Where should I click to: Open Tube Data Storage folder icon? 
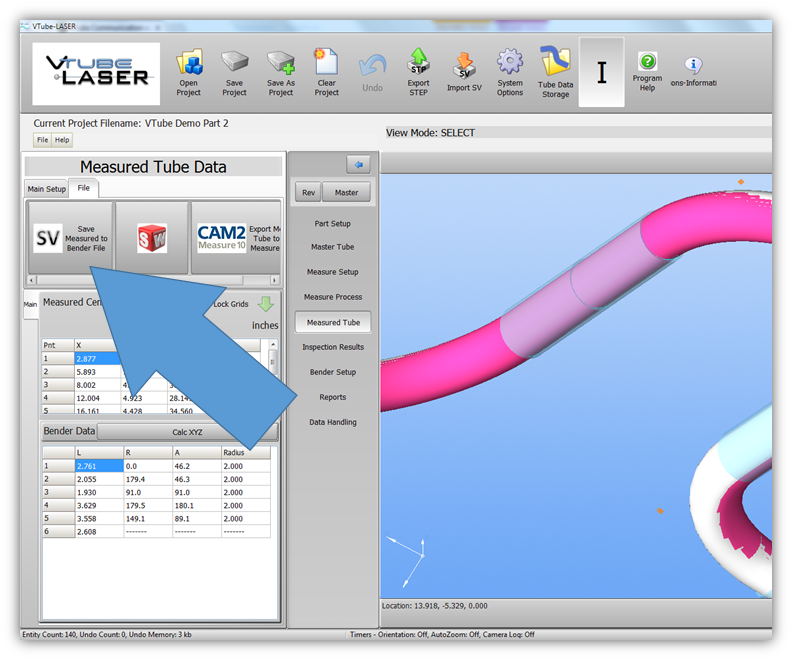click(555, 64)
